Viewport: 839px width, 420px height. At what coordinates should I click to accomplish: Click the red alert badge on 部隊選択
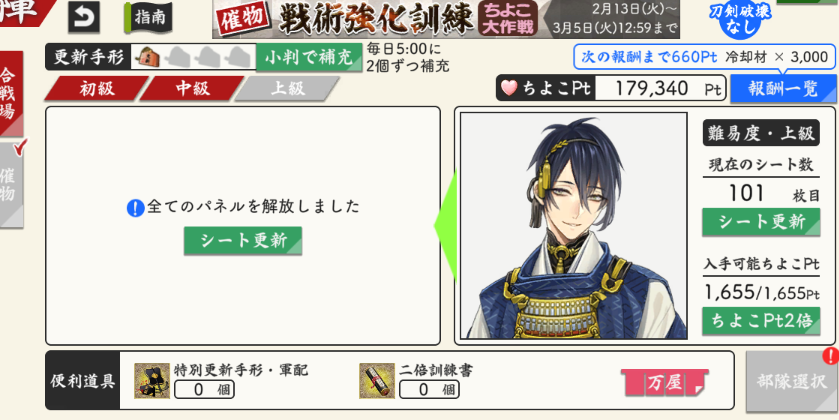tap(831, 355)
